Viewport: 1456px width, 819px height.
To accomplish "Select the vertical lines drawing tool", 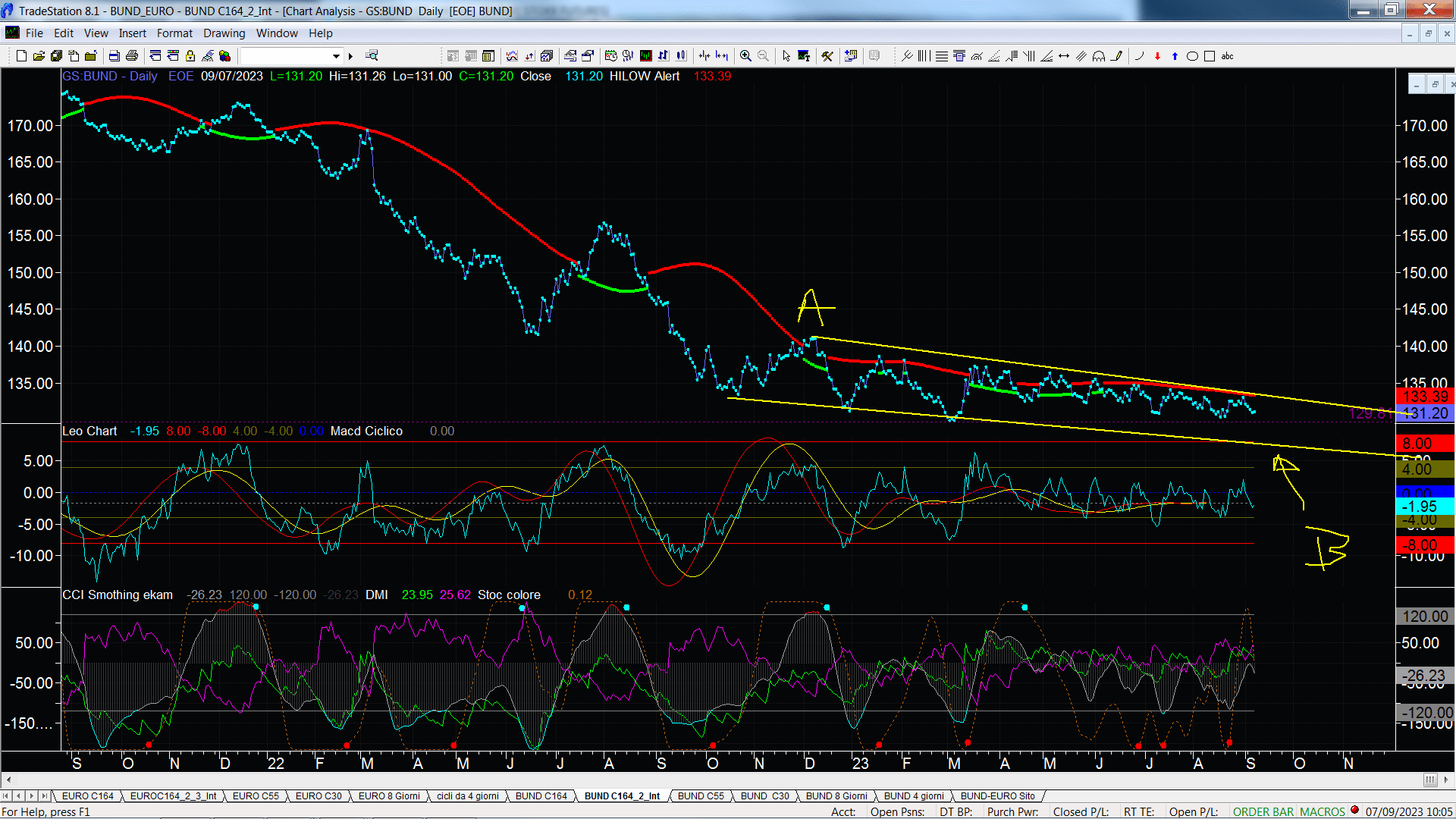I will pyautogui.click(x=924, y=56).
